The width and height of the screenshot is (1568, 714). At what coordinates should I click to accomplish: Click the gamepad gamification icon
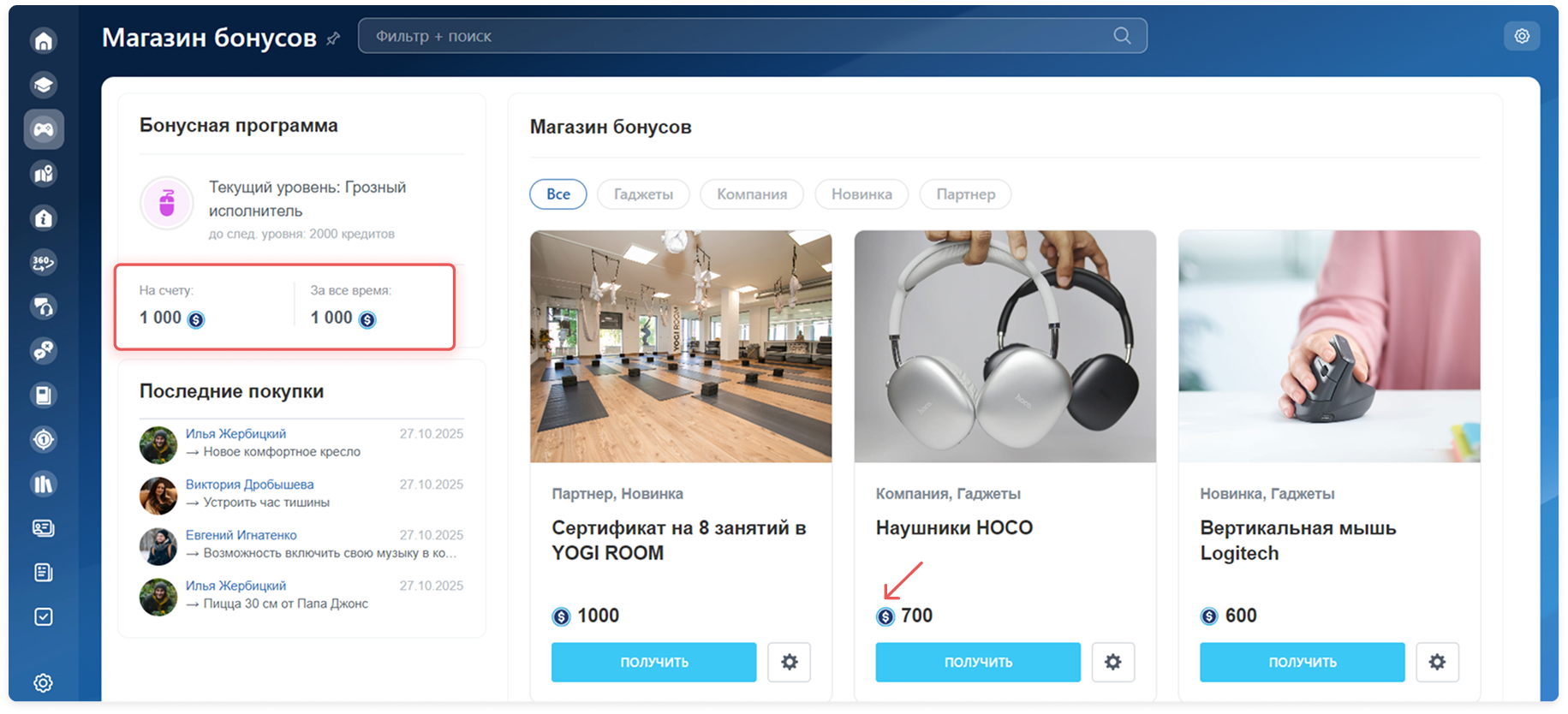click(x=44, y=129)
